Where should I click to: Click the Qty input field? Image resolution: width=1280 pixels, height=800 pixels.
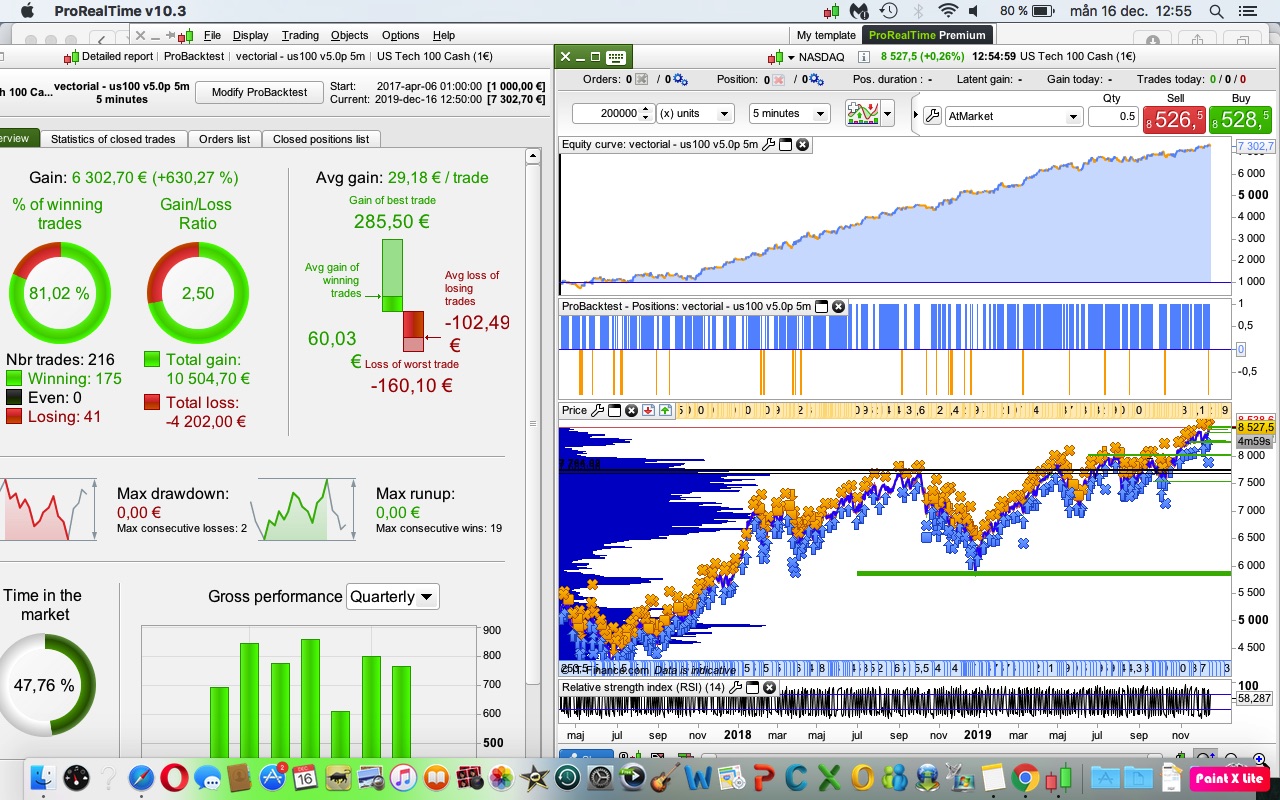pyautogui.click(x=1113, y=116)
